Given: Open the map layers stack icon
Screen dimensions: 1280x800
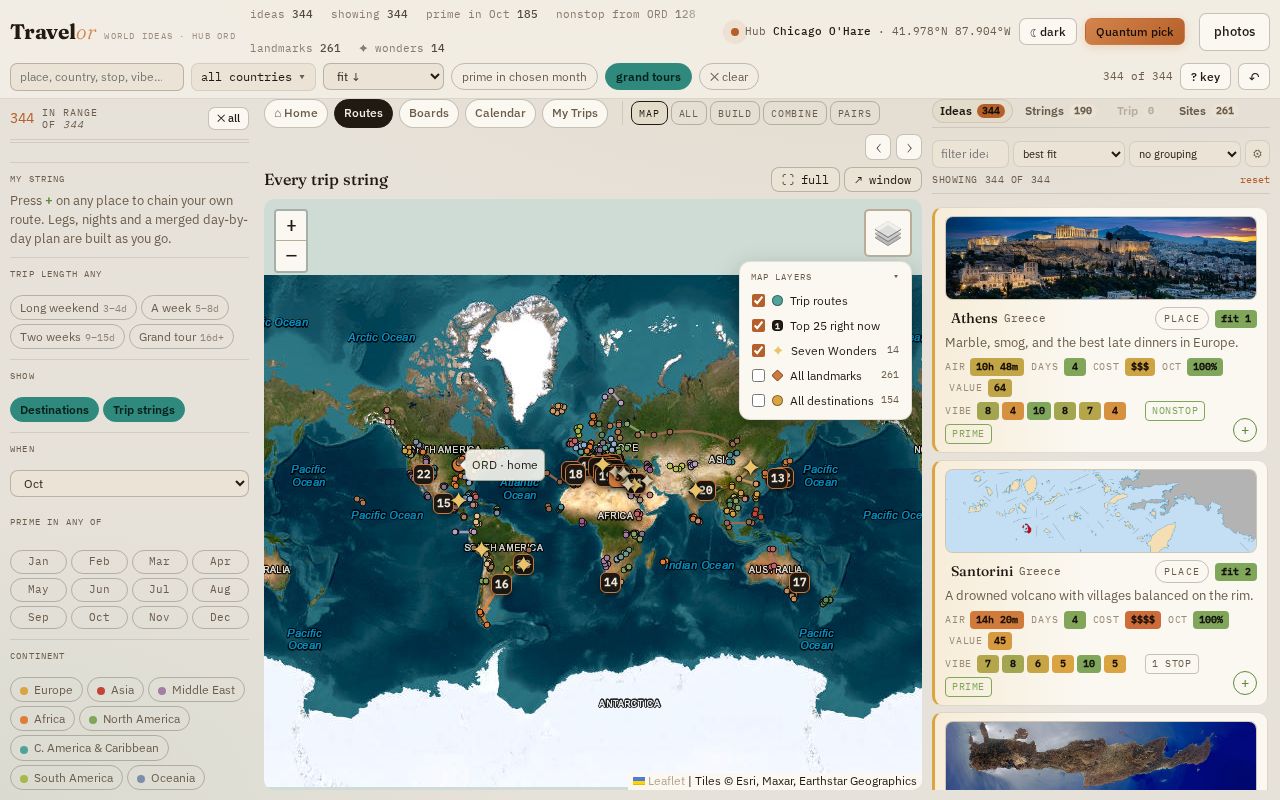Looking at the screenshot, I should tap(888, 233).
